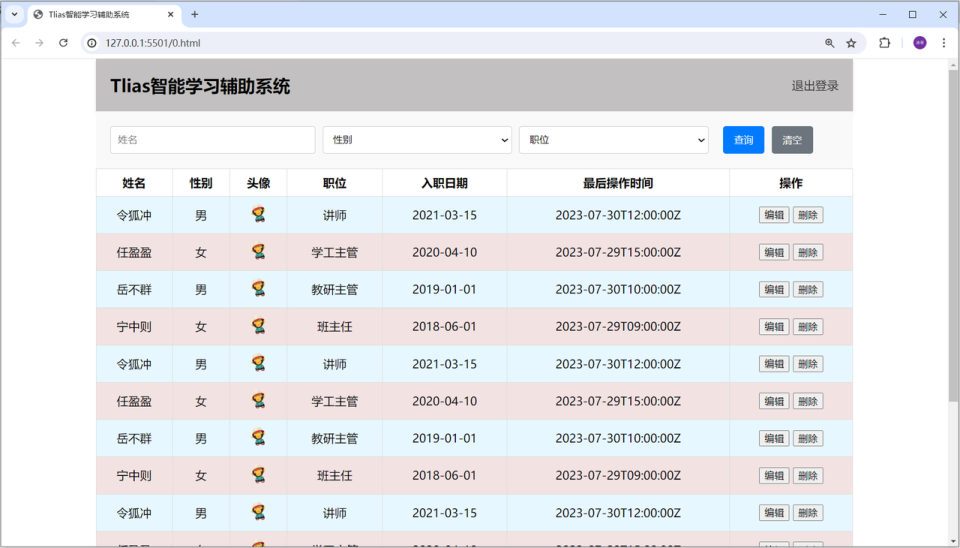Click 删除 in the second 岳不群 row
960x548 pixels.
point(808,438)
